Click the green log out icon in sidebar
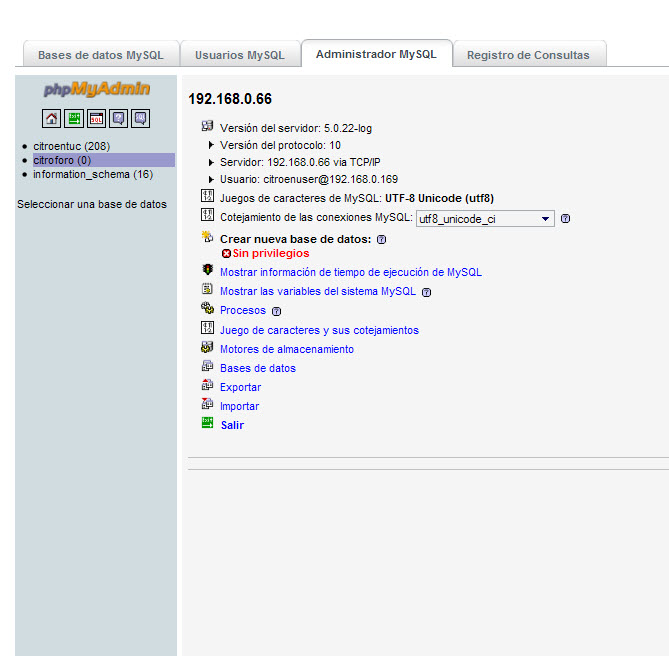Image resolution: width=669 pixels, height=656 pixels. point(74,119)
